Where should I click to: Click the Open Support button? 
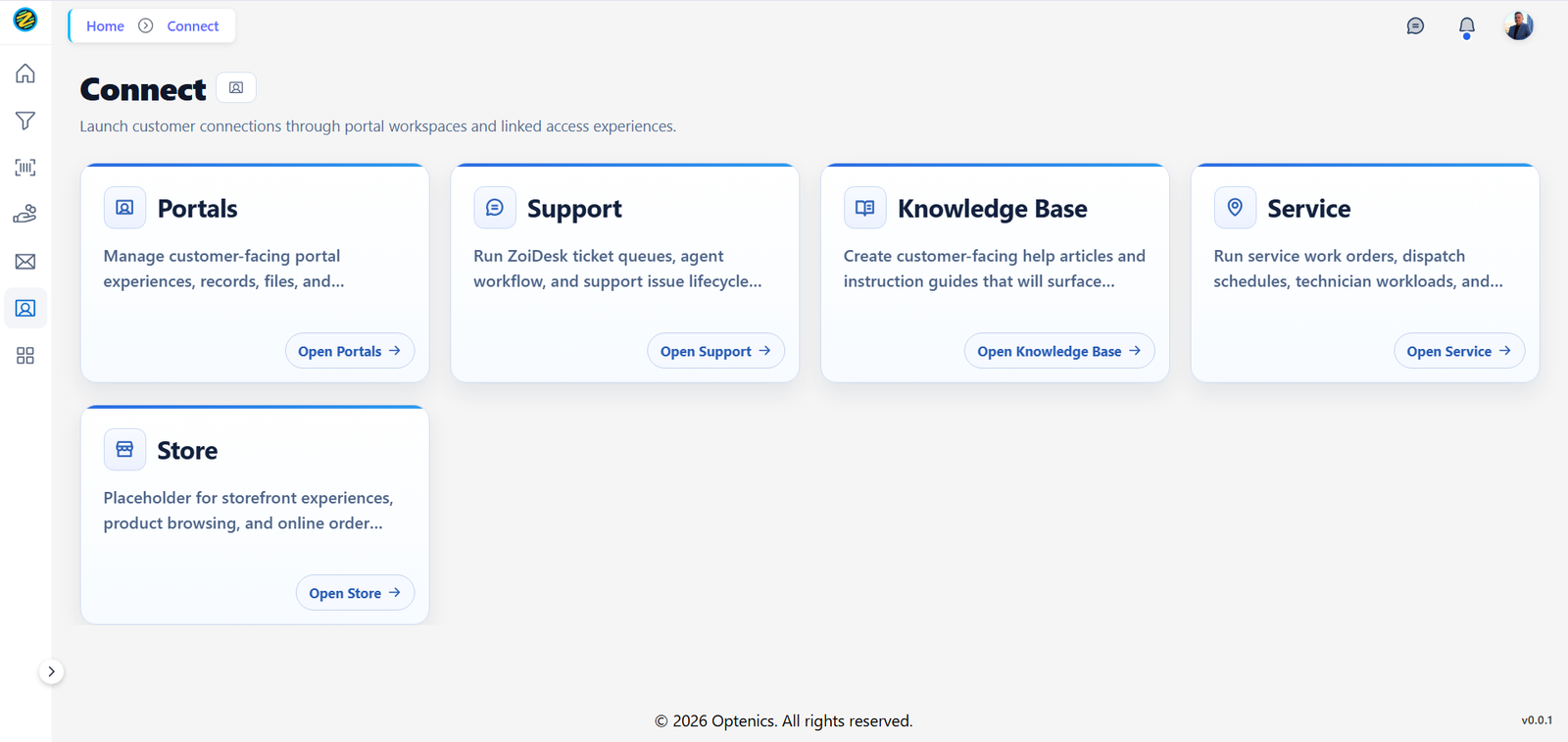click(715, 351)
